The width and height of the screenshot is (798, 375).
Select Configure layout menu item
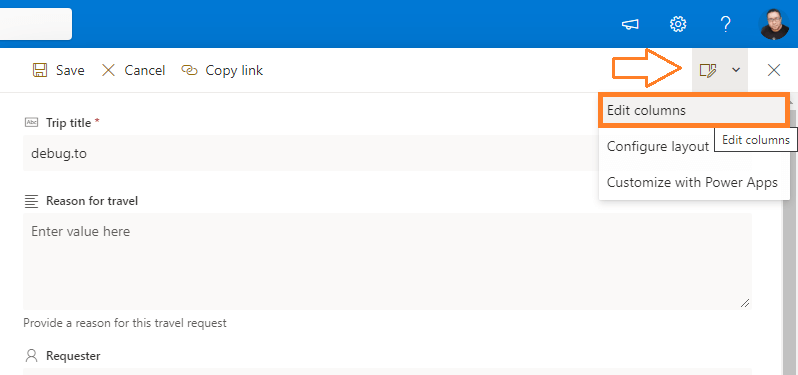(658, 147)
